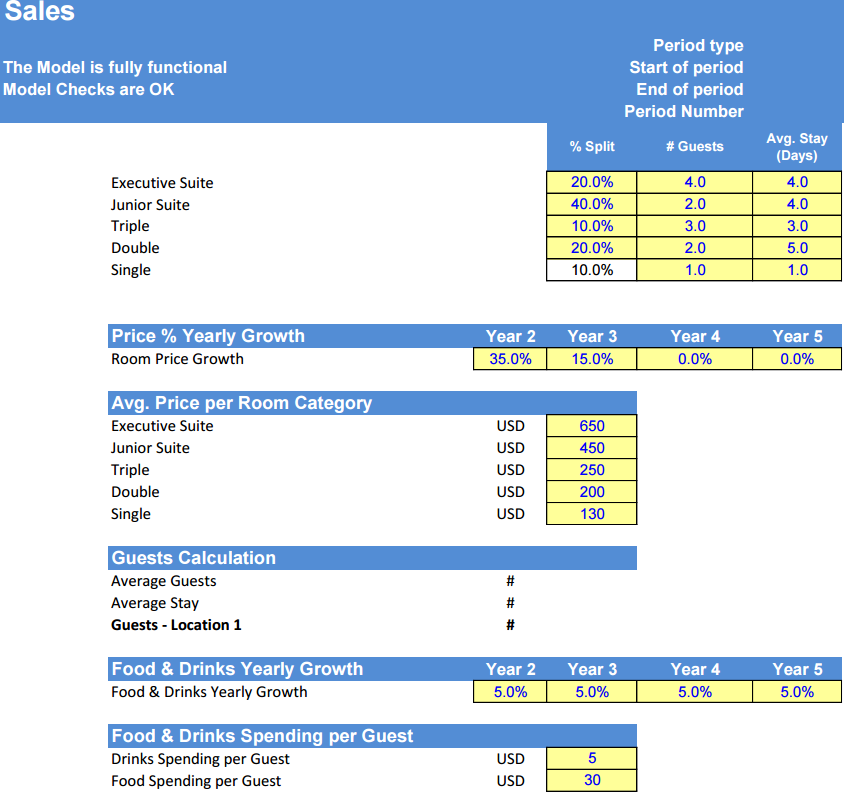Viewport: 844px width, 808px height.
Task: Click the Guests - Location 1 row label
Action: point(176,625)
